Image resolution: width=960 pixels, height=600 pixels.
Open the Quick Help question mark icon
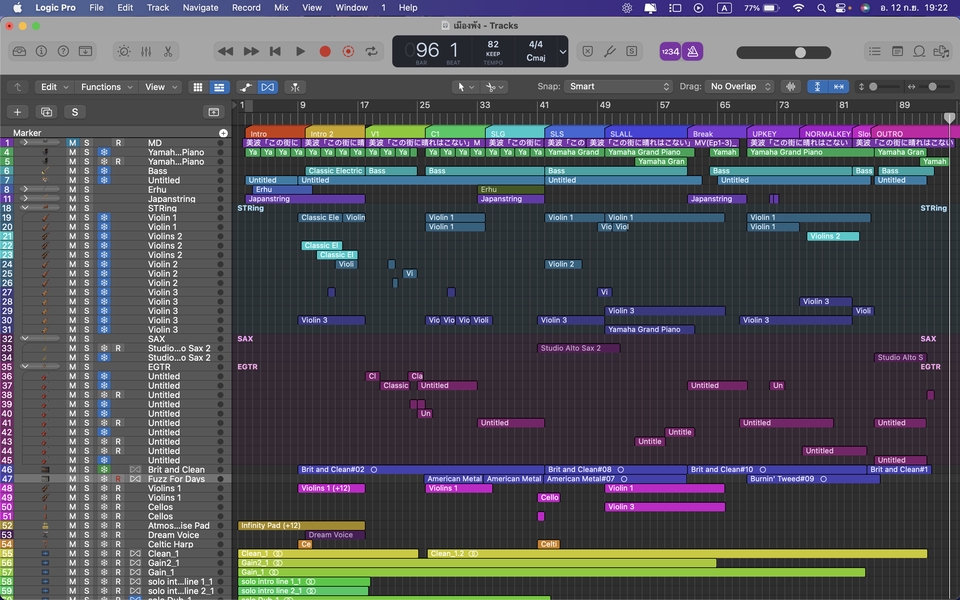click(62, 50)
